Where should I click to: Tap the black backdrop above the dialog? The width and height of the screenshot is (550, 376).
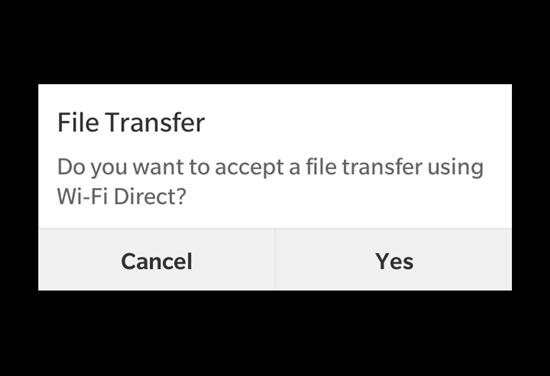275,41
